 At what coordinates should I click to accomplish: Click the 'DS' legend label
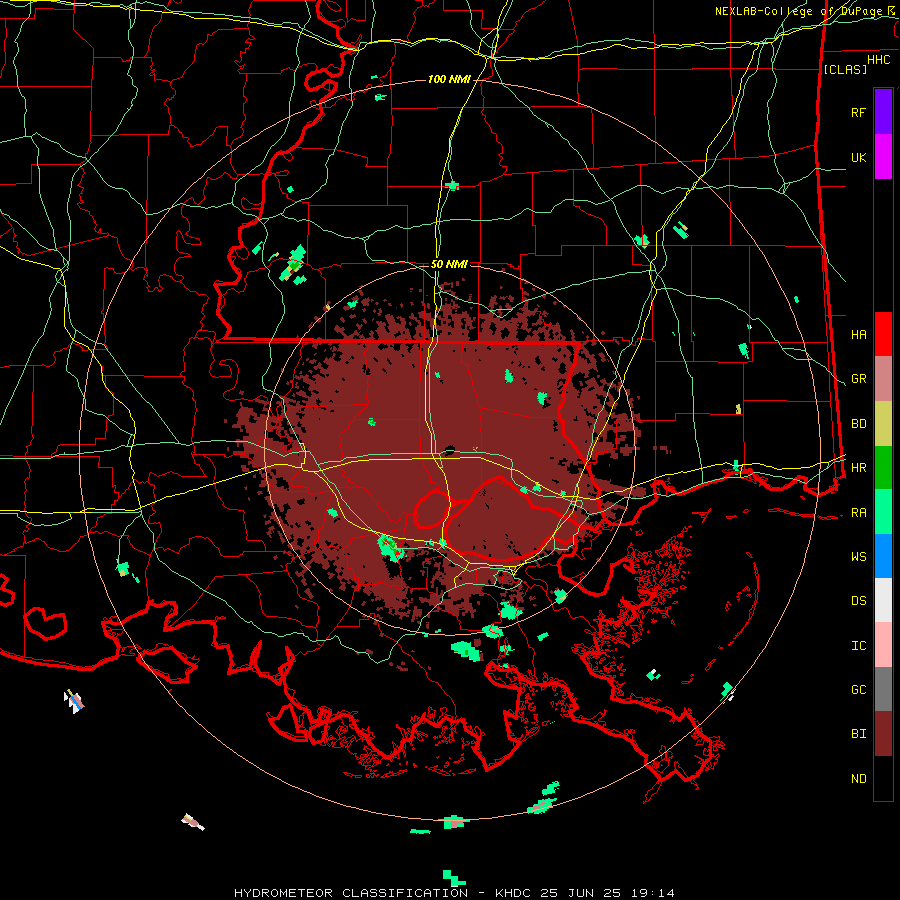[858, 600]
